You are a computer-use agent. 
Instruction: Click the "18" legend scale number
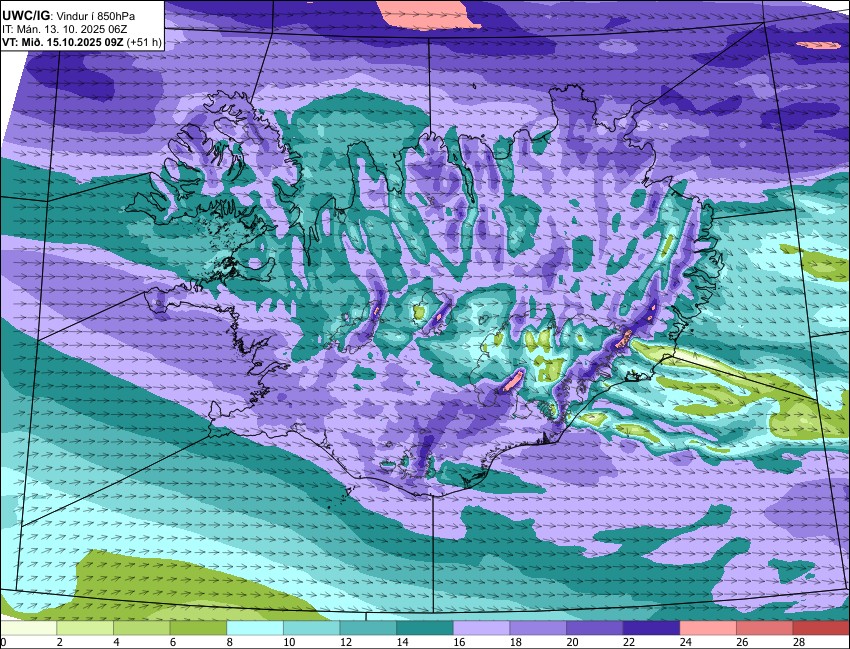click(x=515, y=642)
